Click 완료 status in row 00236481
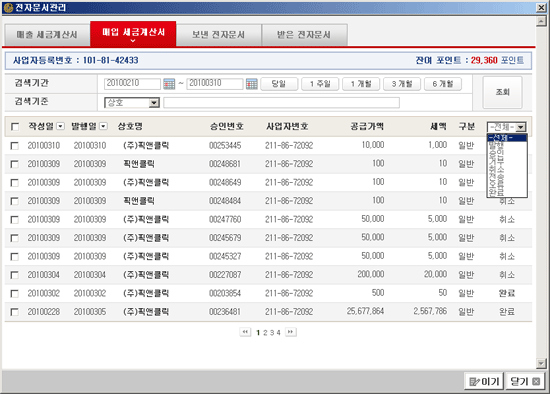The height and width of the screenshot is (394, 550). (x=507, y=312)
